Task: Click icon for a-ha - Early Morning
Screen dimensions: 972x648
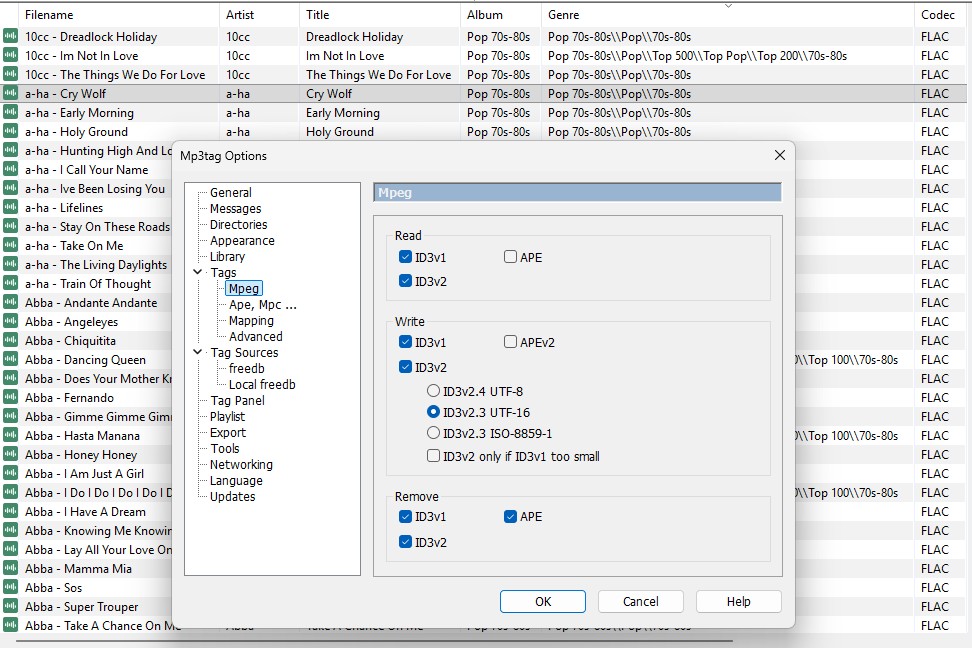Action: pyautogui.click(x=11, y=113)
